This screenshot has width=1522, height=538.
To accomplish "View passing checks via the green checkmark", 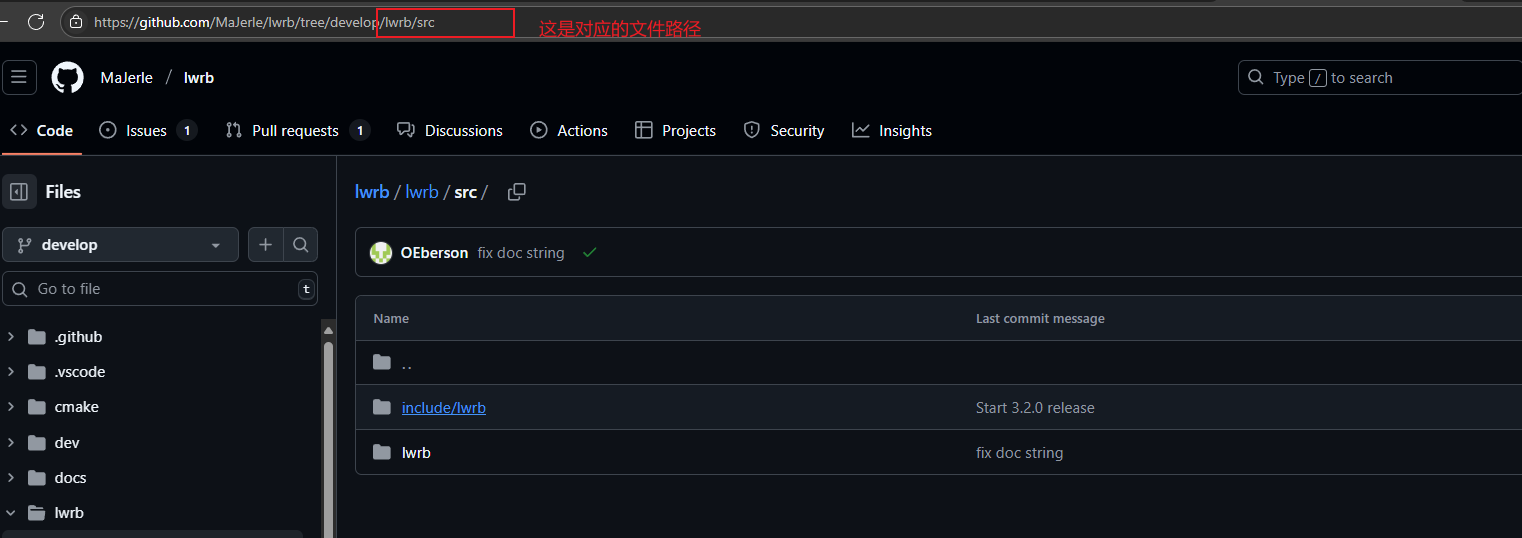I will tap(590, 253).
